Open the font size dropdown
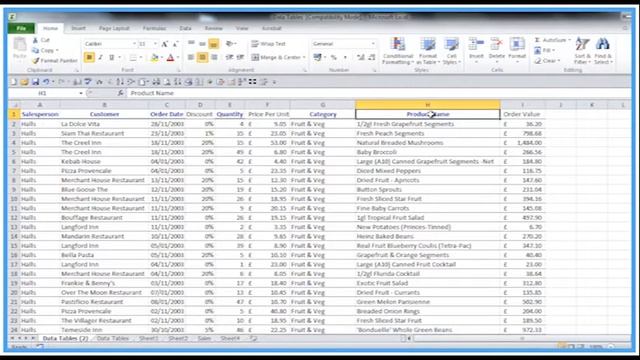Viewport: 640px width, 360px height. point(155,44)
